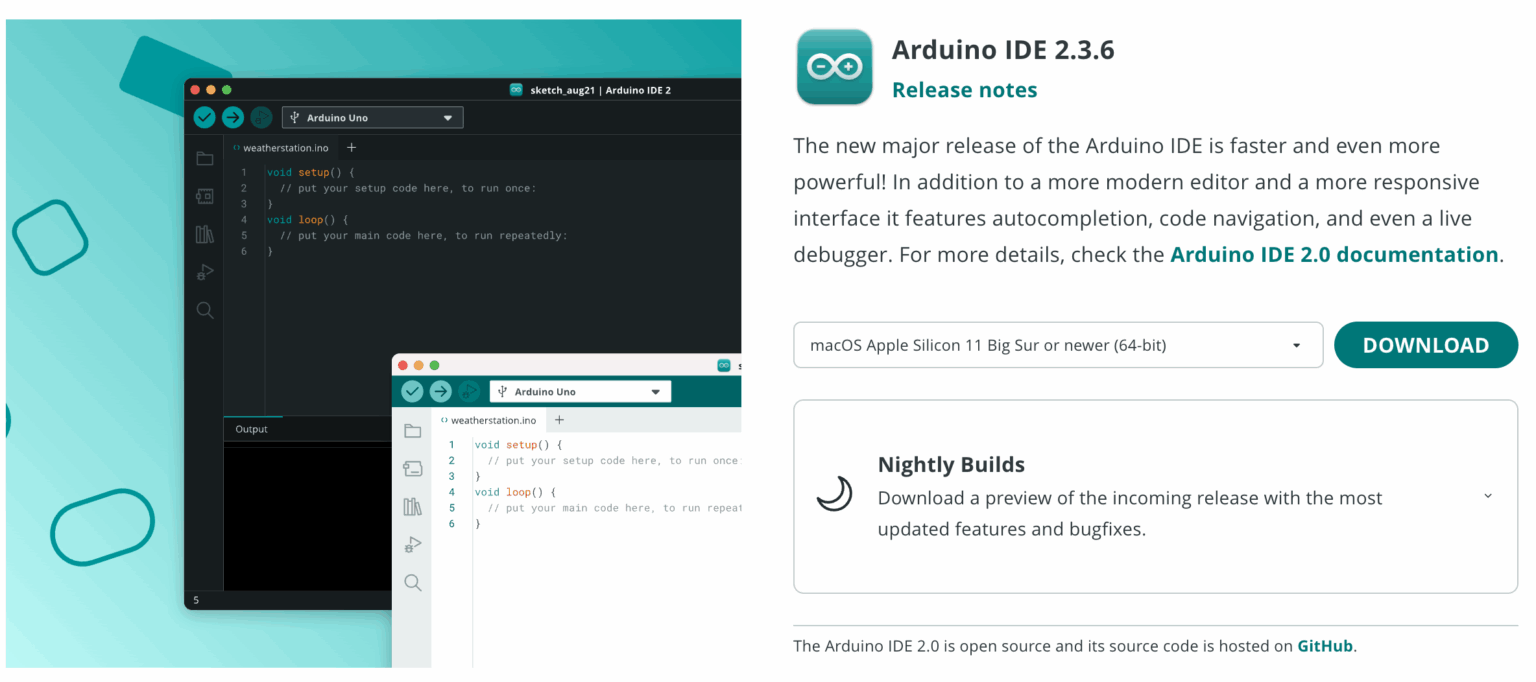Open the Boards Manager sidebar icon
This screenshot has height=682, width=1536.
204,196
